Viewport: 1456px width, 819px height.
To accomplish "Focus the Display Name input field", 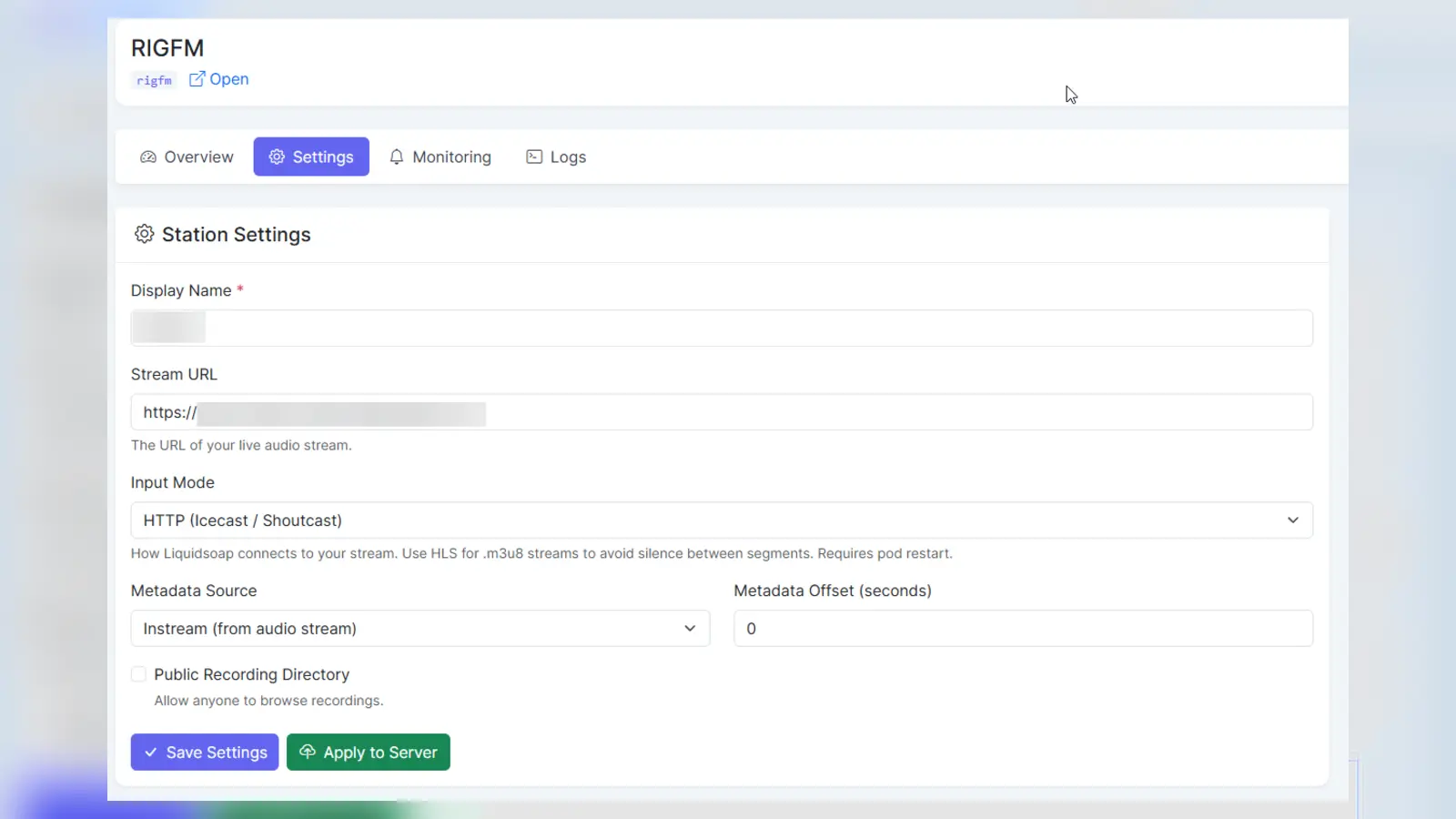I will pyautogui.click(x=722, y=328).
